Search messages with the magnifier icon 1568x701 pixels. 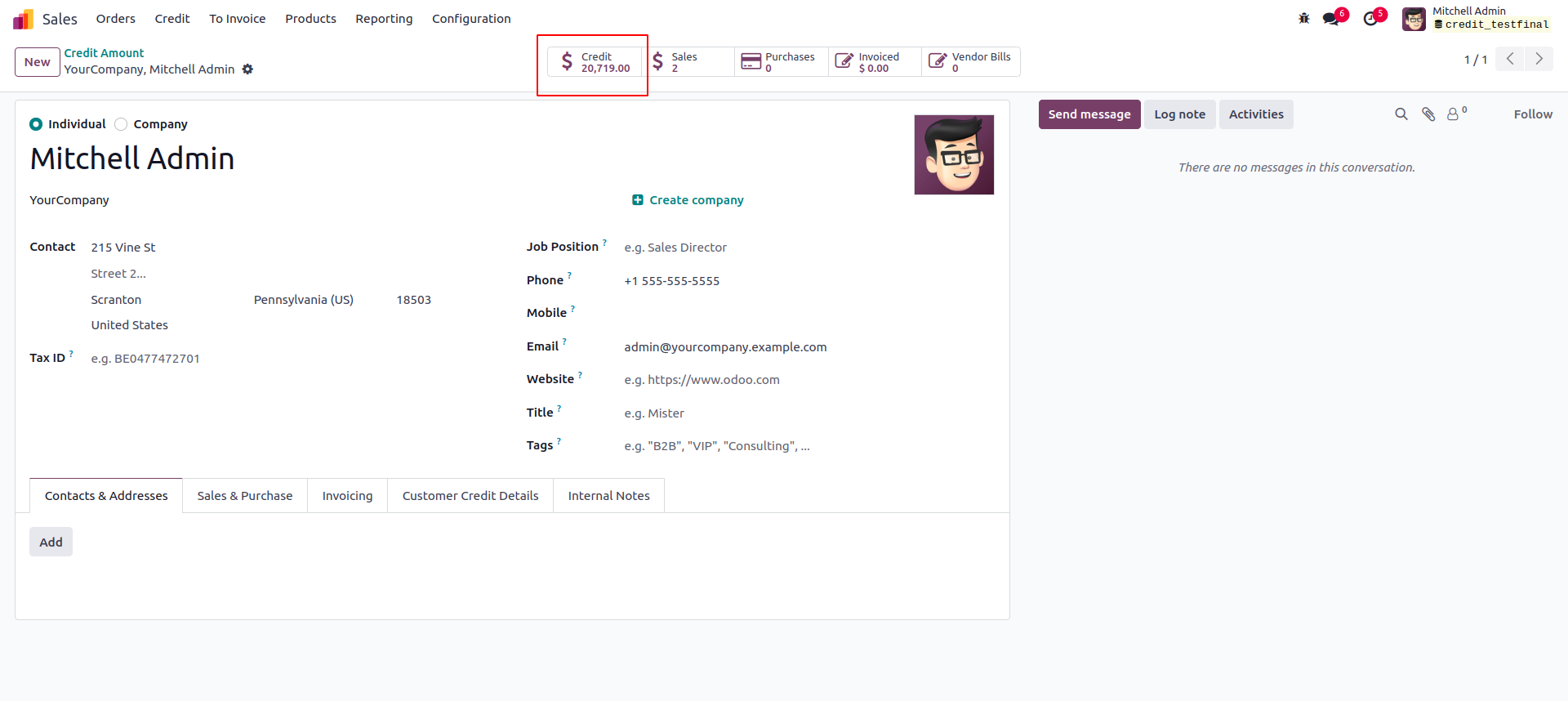(1401, 114)
